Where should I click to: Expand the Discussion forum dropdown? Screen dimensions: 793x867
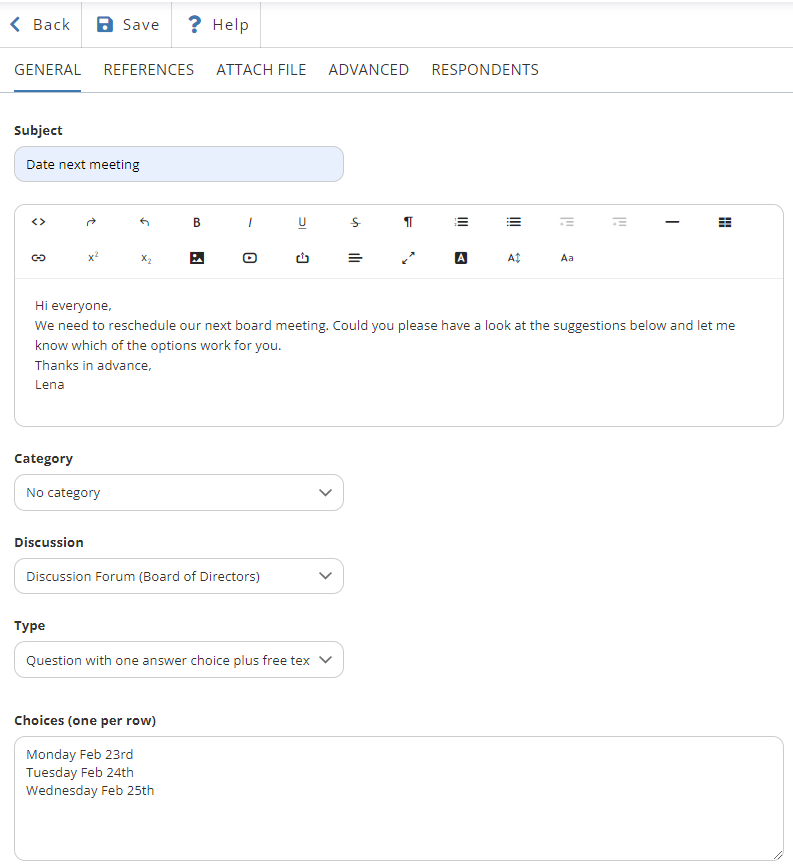(x=179, y=576)
